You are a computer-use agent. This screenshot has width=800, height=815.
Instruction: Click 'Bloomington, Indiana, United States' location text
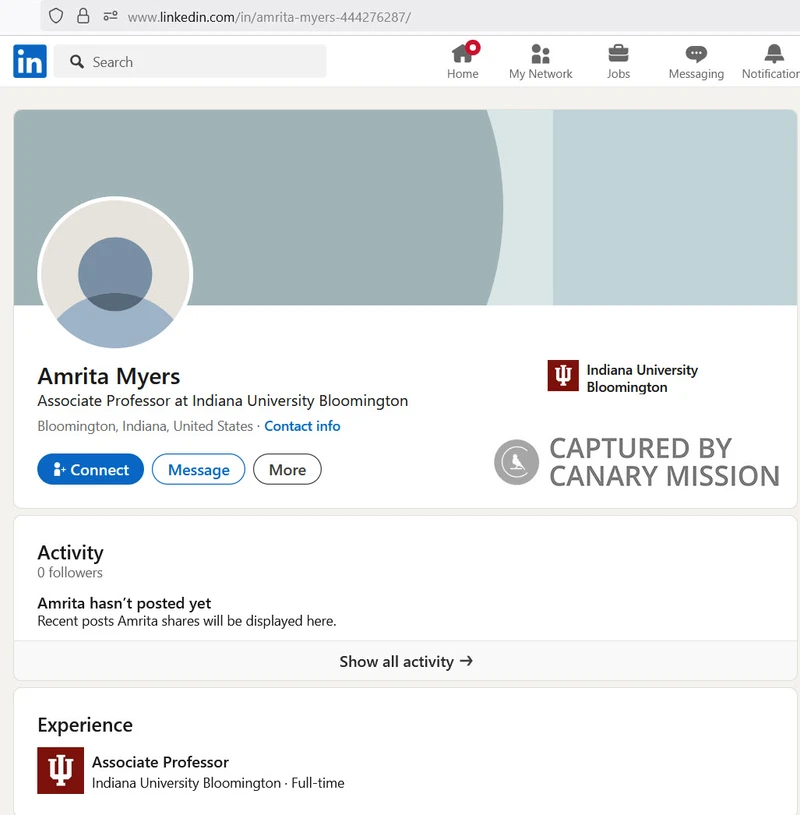pos(145,426)
